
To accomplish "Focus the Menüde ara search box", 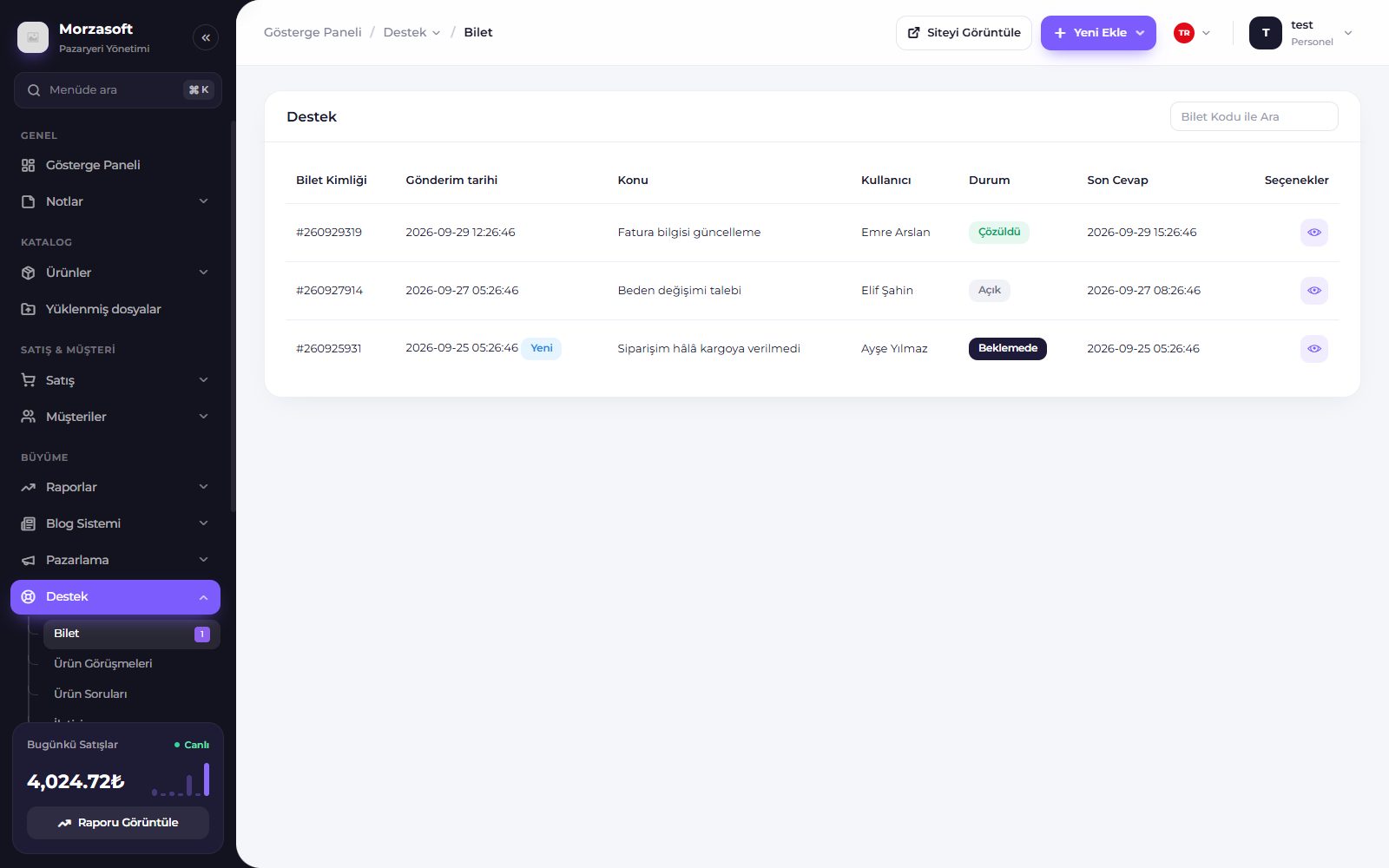I will (x=118, y=90).
